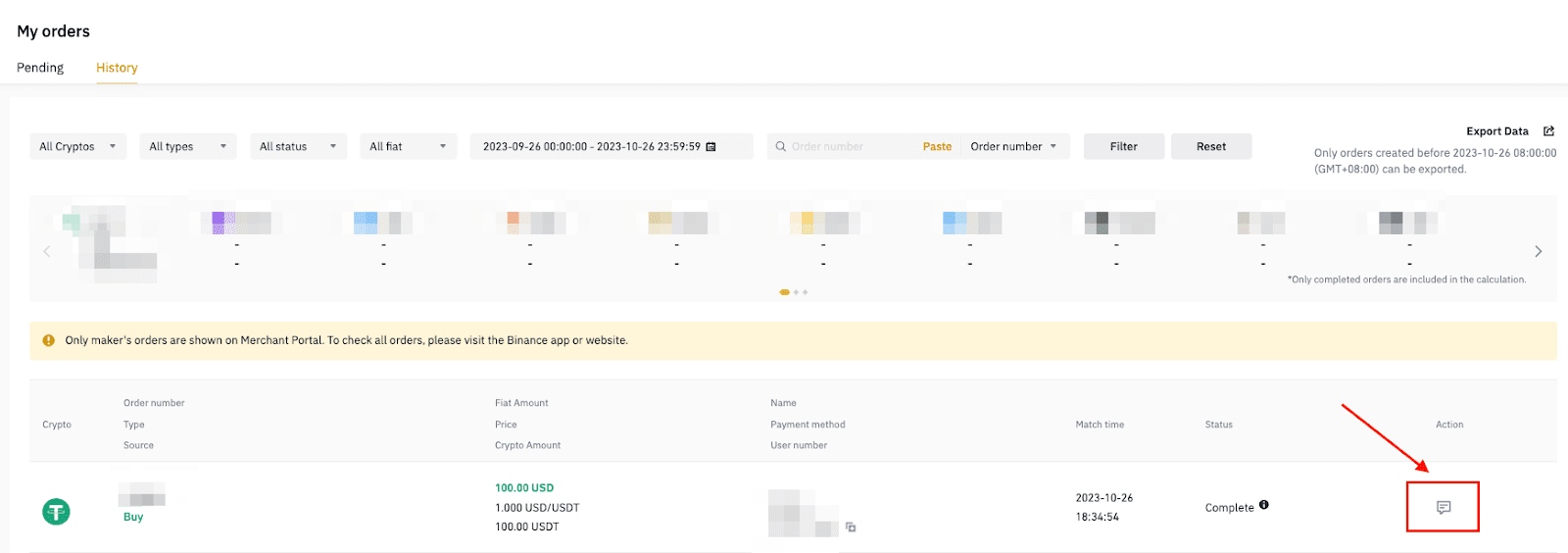This screenshot has height=553, width=1568.
Task: Expand the All Cryptos dropdown
Action: (x=78, y=147)
